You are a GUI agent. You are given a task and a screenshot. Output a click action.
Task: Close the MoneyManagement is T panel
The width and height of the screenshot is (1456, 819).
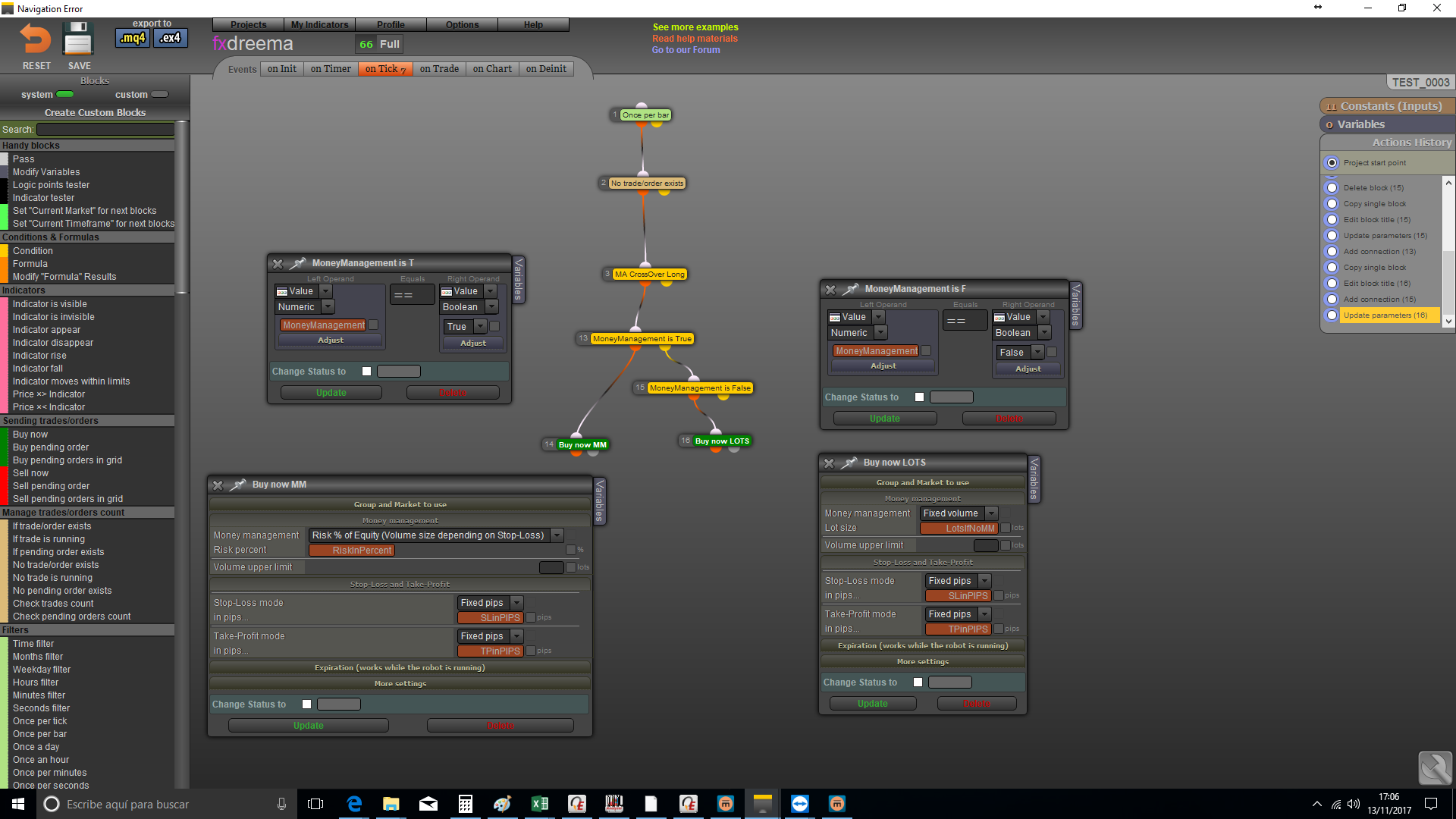click(x=278, y=264)
